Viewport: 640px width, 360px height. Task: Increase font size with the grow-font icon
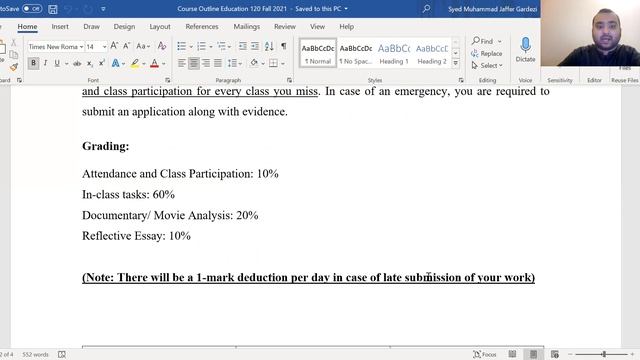(114, 46)
